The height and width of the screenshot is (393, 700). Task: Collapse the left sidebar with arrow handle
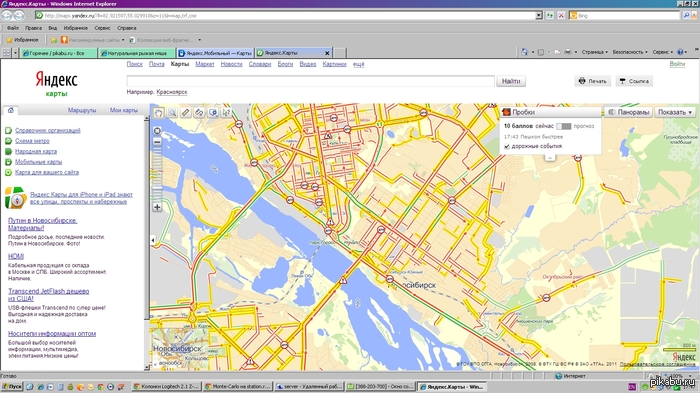153,240
